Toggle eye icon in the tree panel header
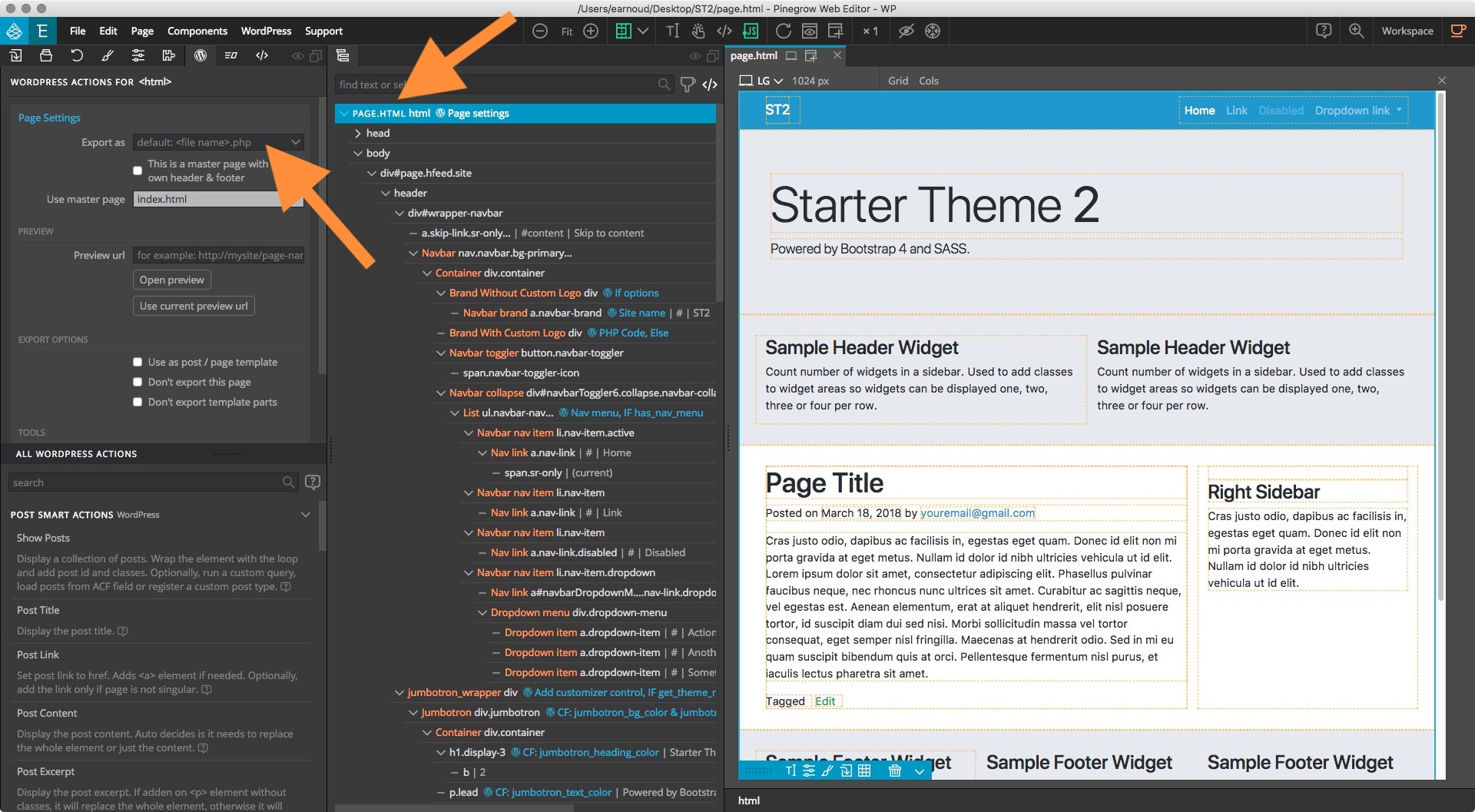The height and width of the screenshot is (812, 1475). (x=695, y=56)
